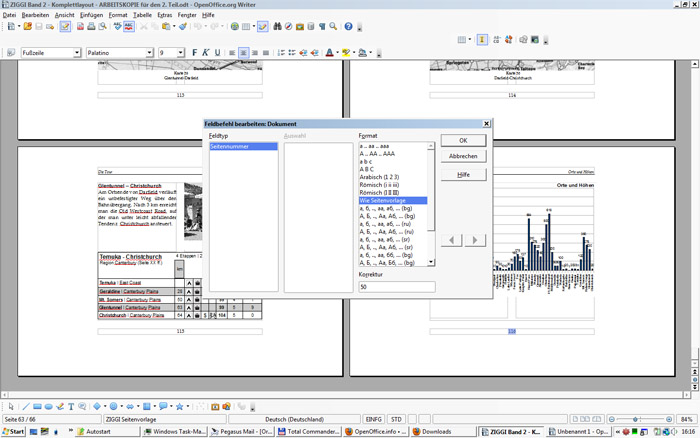Screen dimensions: 700x438
Task: Click the OK button in dialog
Action: (x=463, y=141)
